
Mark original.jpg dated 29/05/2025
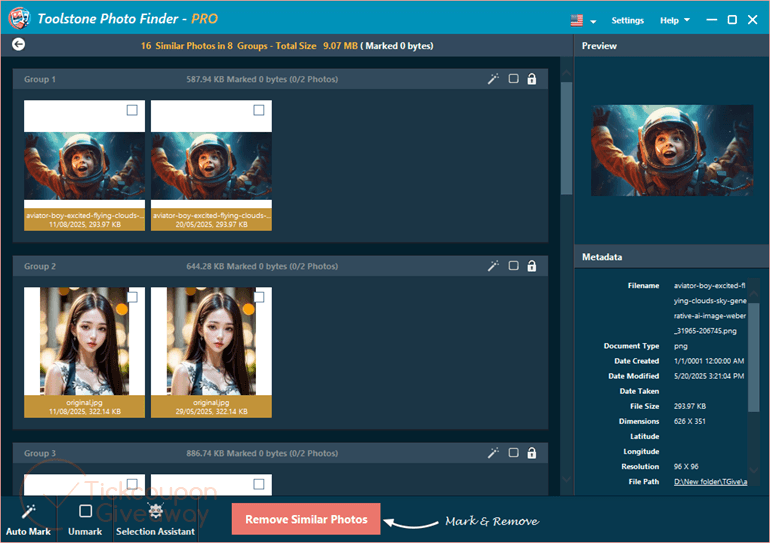coord(259,297)
